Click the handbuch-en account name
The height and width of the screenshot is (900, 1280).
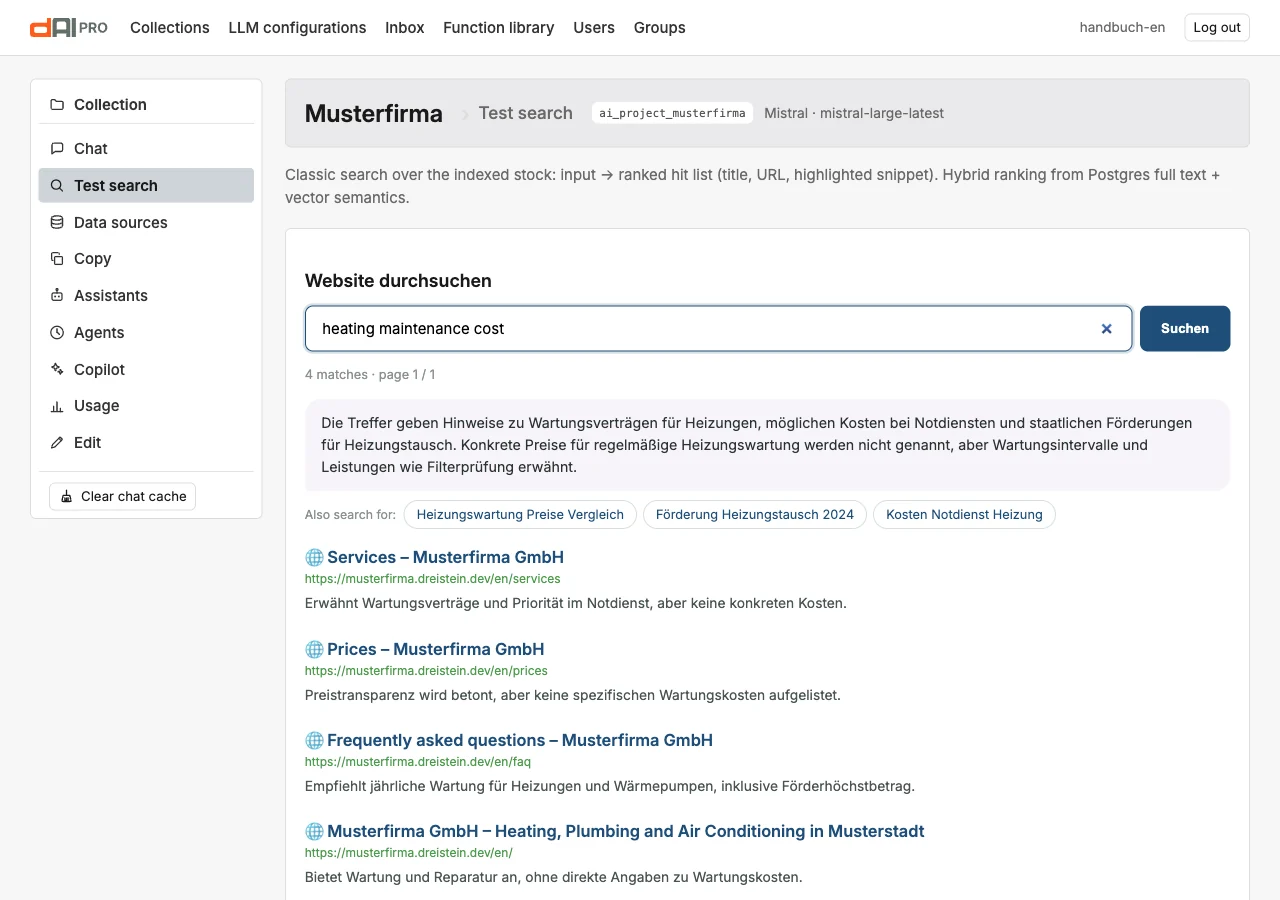pyautogui.click(x=1122, y=28)
